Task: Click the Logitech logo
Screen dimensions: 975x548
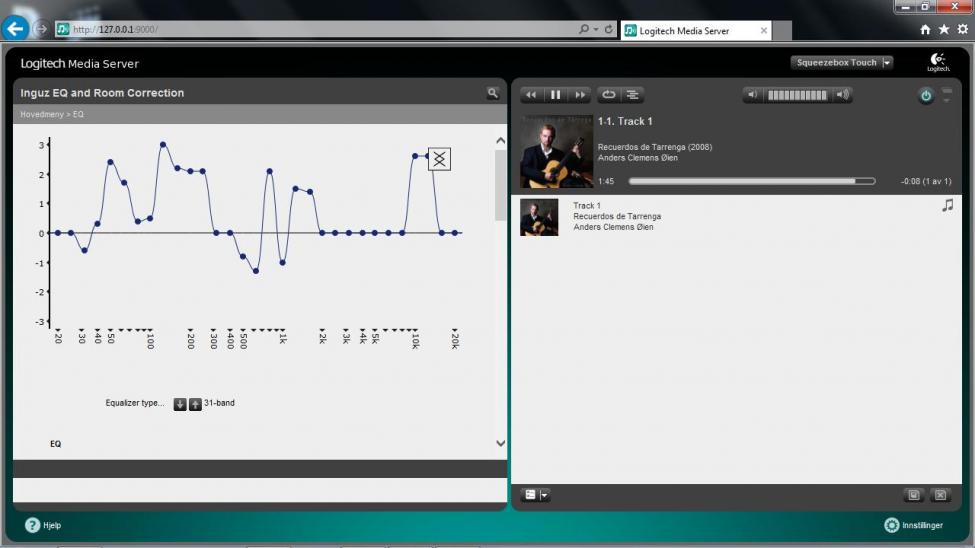Action: [938, 62]
